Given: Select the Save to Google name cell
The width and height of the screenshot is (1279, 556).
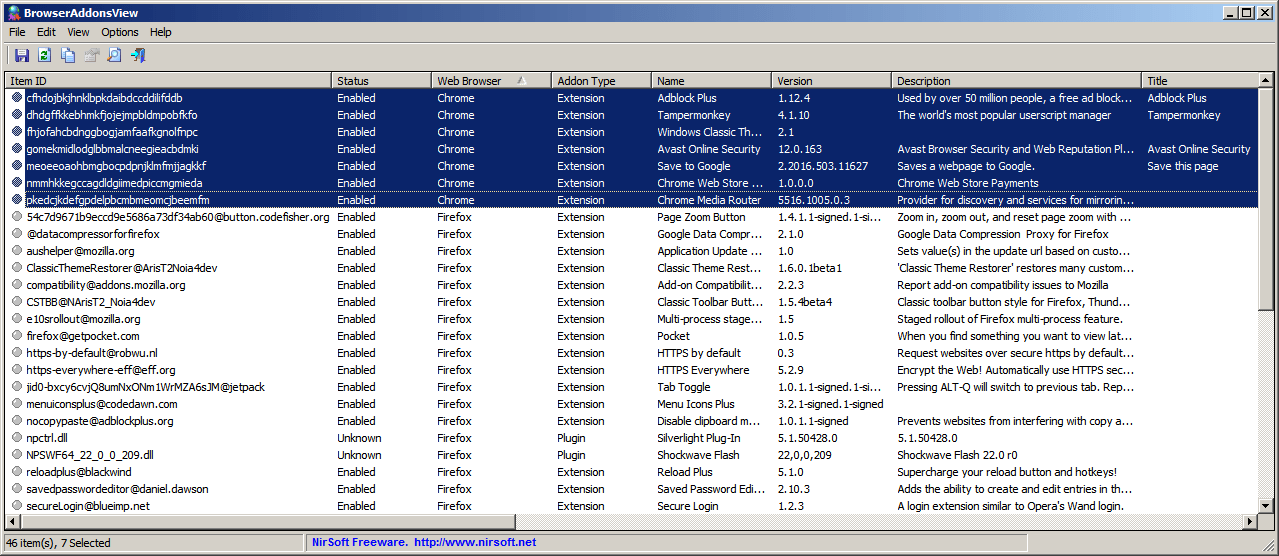Looking at the screenshot, I should tap(694, 166).
